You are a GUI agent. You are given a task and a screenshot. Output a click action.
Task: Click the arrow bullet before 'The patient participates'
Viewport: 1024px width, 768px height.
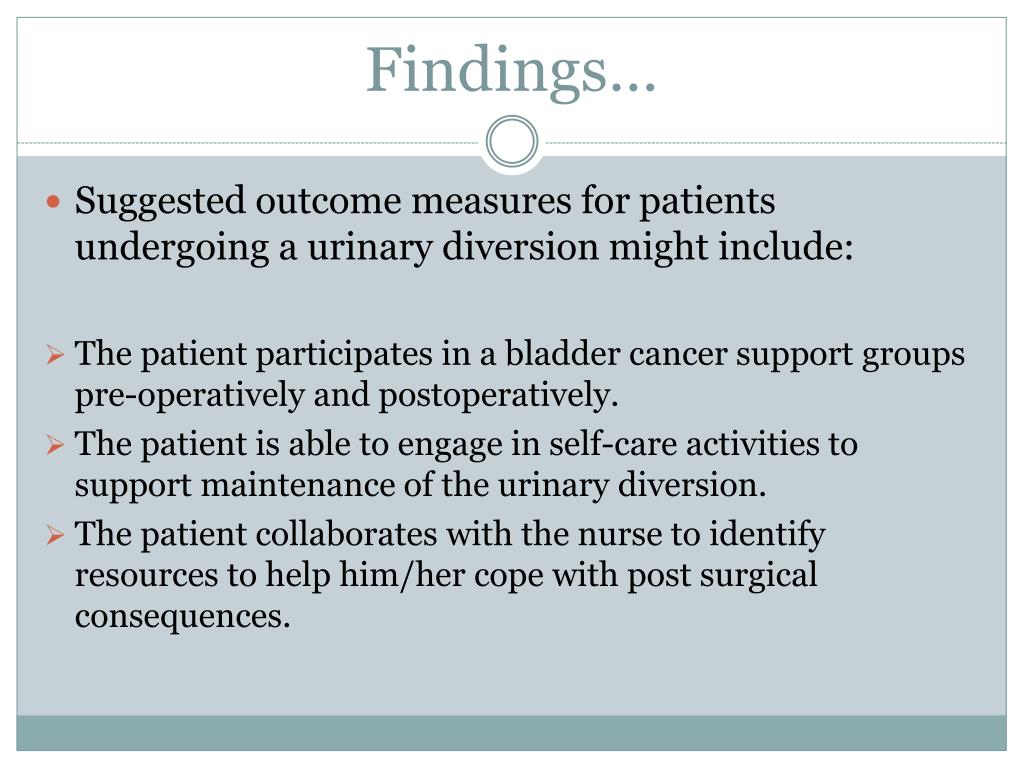(56, 355)
